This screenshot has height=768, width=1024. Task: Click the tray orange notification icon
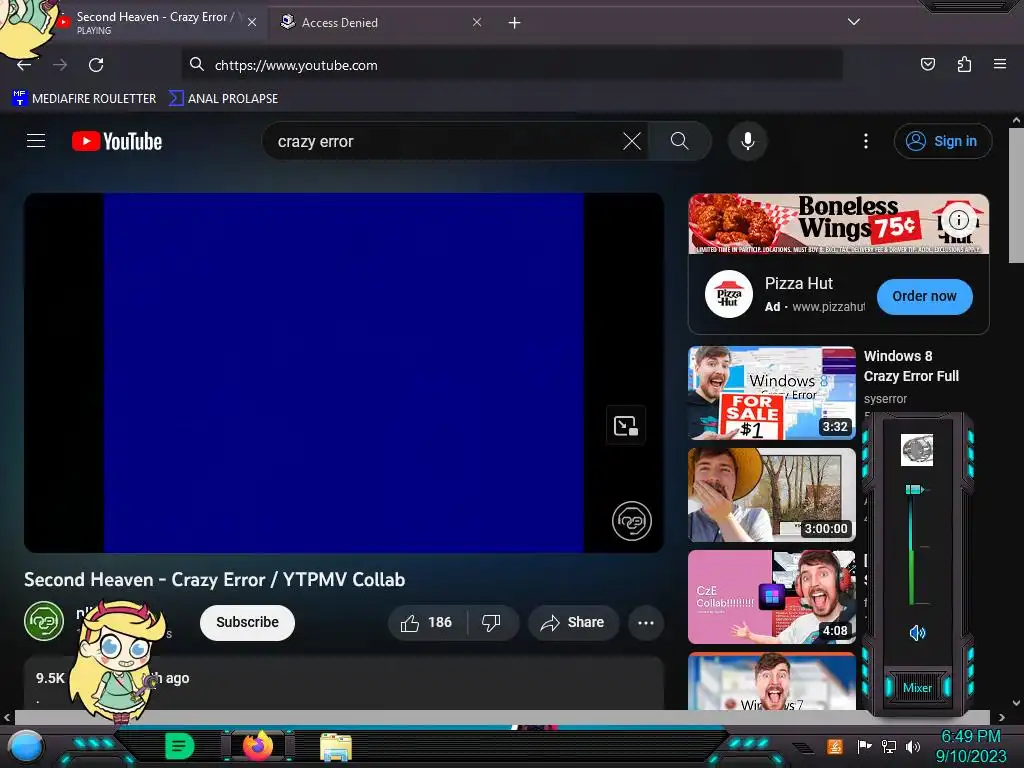point(834,746)
